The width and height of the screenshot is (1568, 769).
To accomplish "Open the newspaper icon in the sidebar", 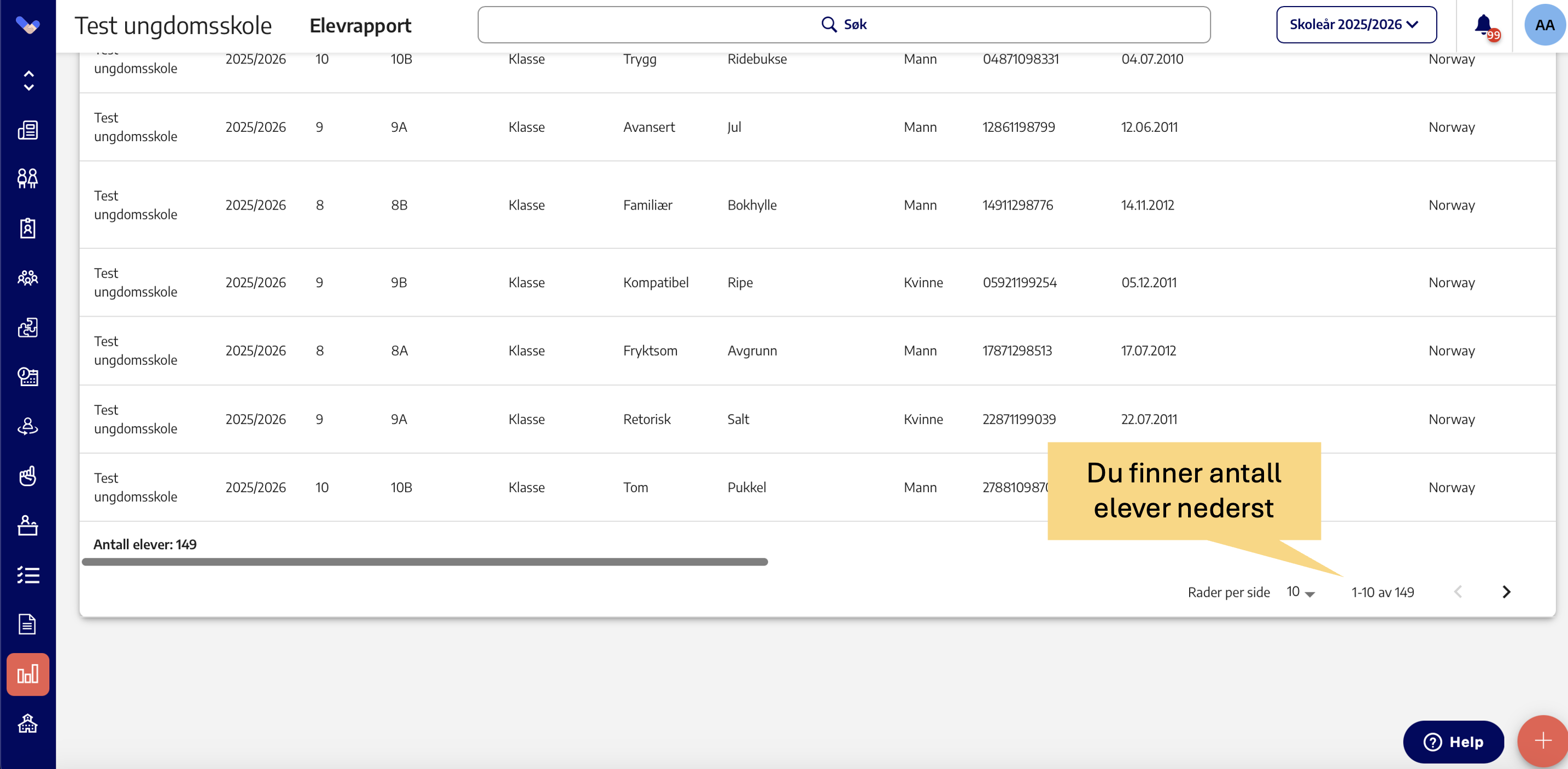I will point(28,130).
